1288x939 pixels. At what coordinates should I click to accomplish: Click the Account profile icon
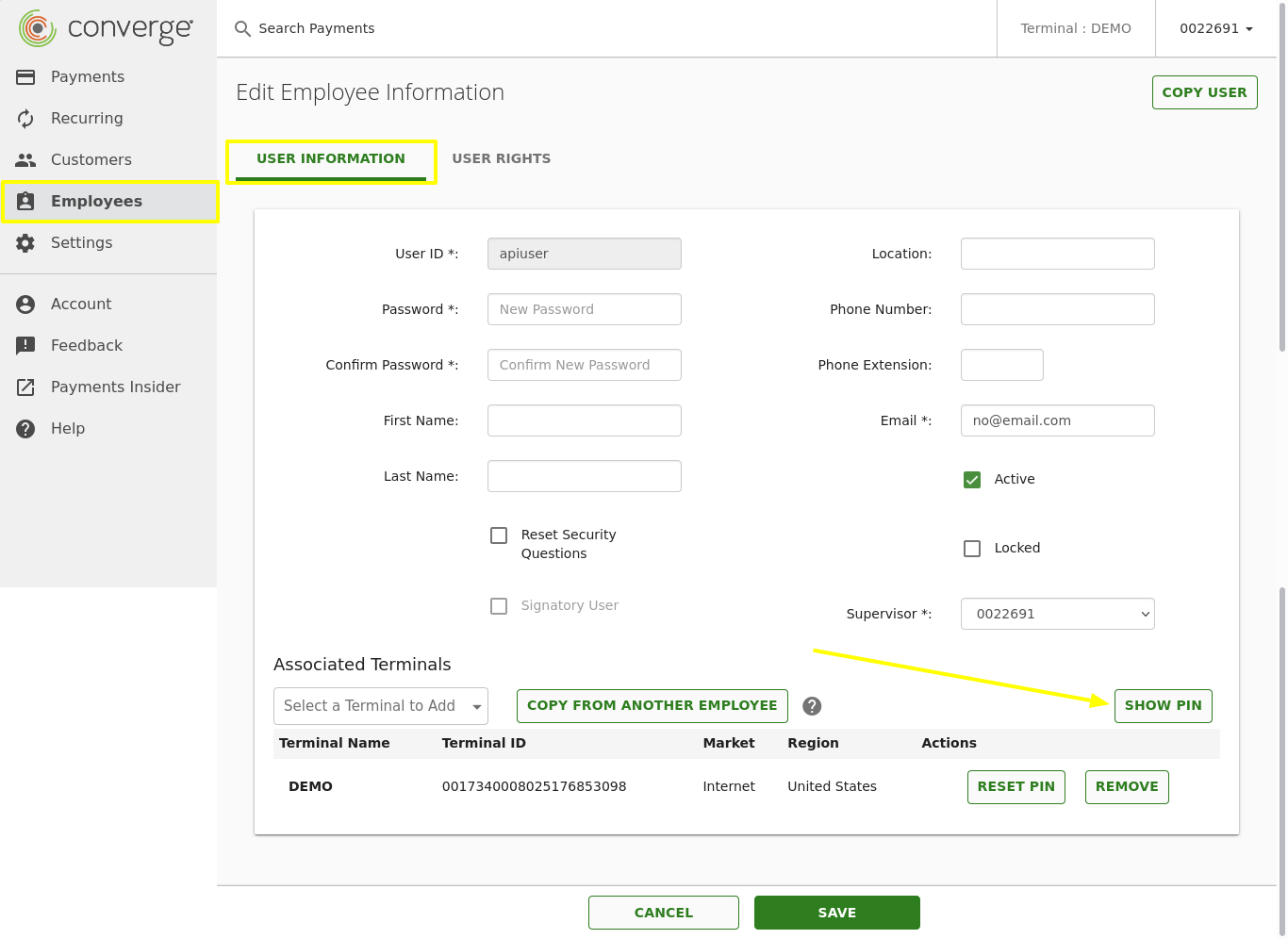25,305
